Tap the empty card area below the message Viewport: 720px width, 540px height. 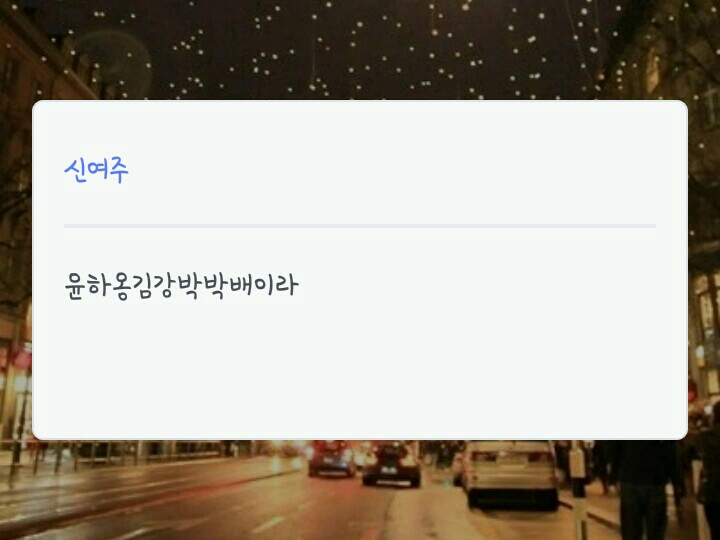tap(360, 367)
